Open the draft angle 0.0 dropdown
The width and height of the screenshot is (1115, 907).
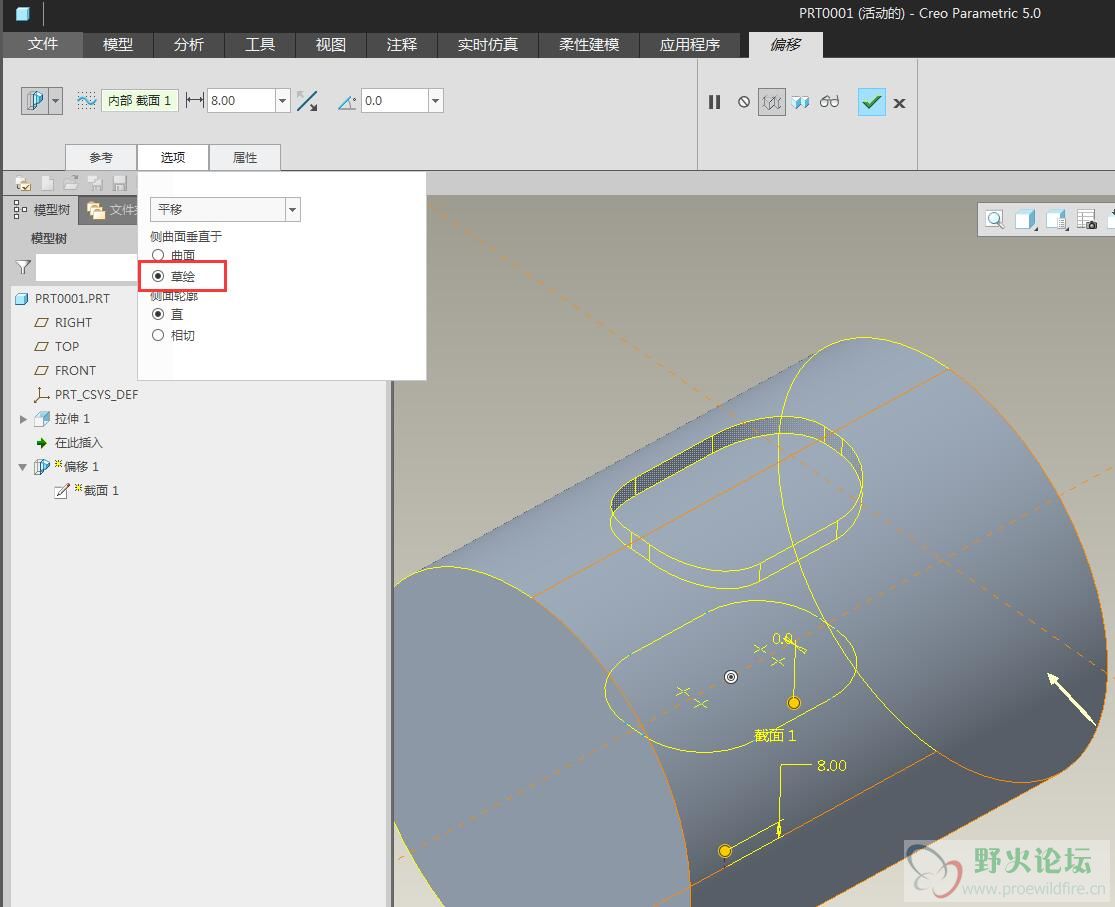coord(436,101)
